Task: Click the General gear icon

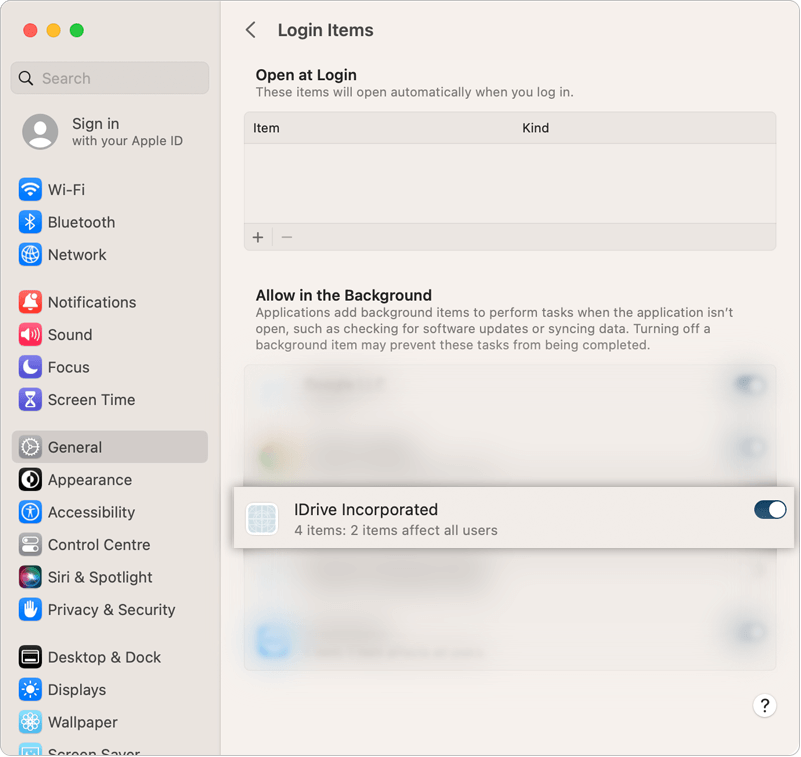Action: [x=30, y=447]
